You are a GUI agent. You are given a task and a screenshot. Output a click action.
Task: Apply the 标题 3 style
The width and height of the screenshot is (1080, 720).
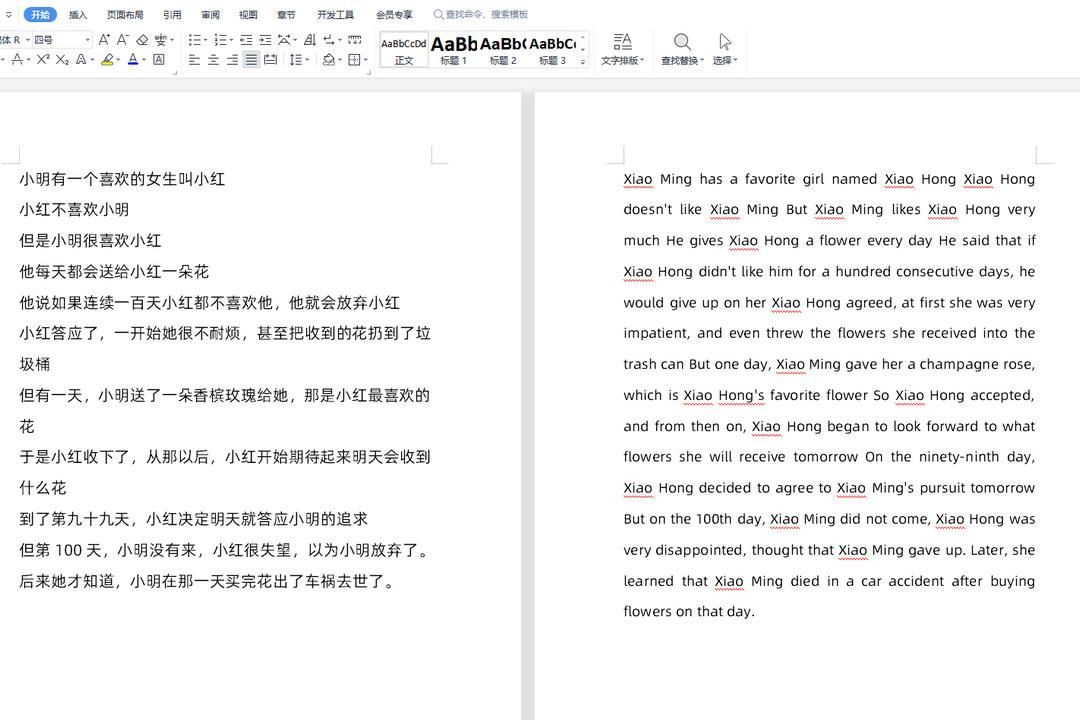[x=552, y=50]
